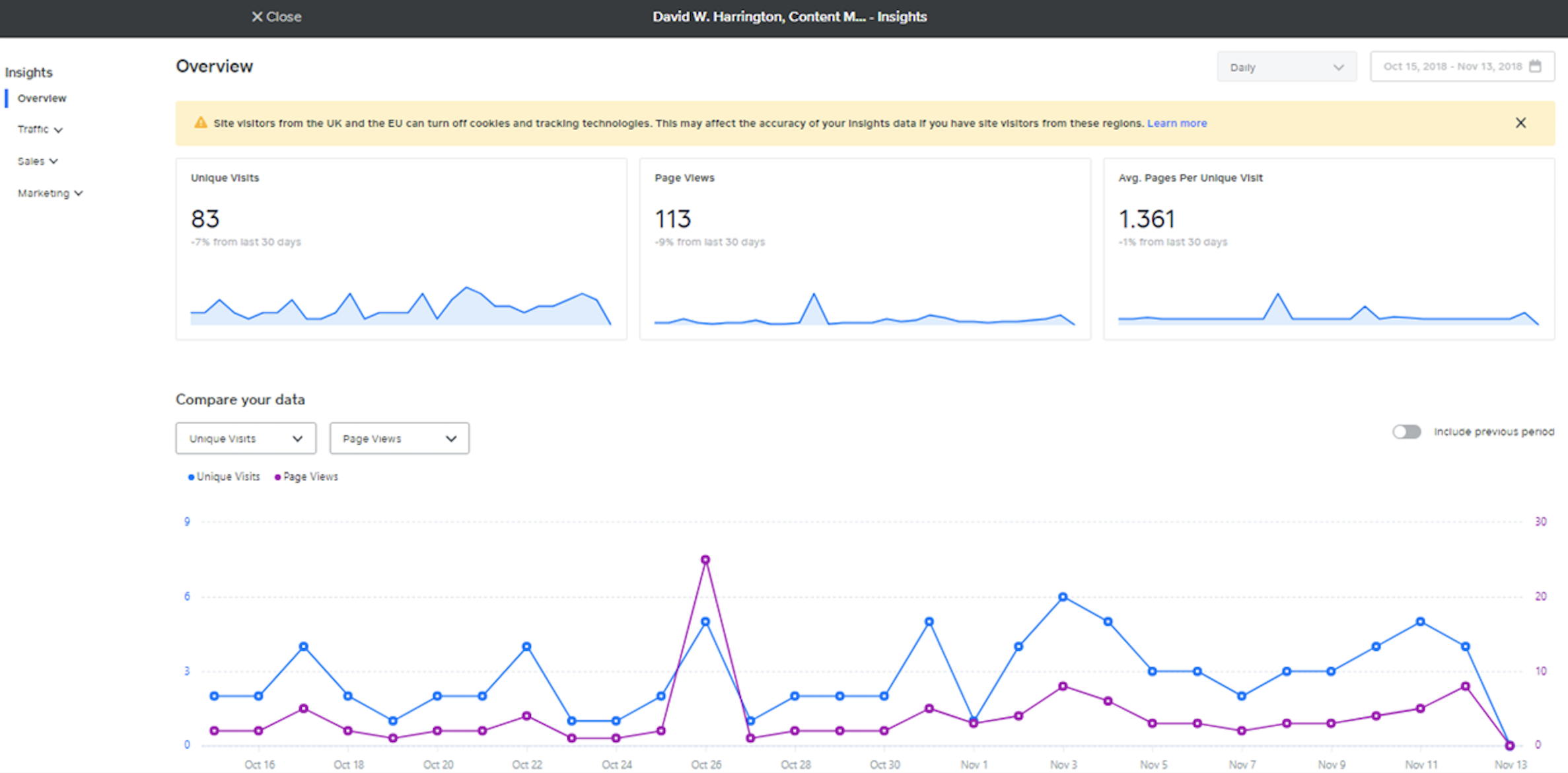Click the Unique Visits legend entry
This screenshot has width=1568, height=773.
224,476
